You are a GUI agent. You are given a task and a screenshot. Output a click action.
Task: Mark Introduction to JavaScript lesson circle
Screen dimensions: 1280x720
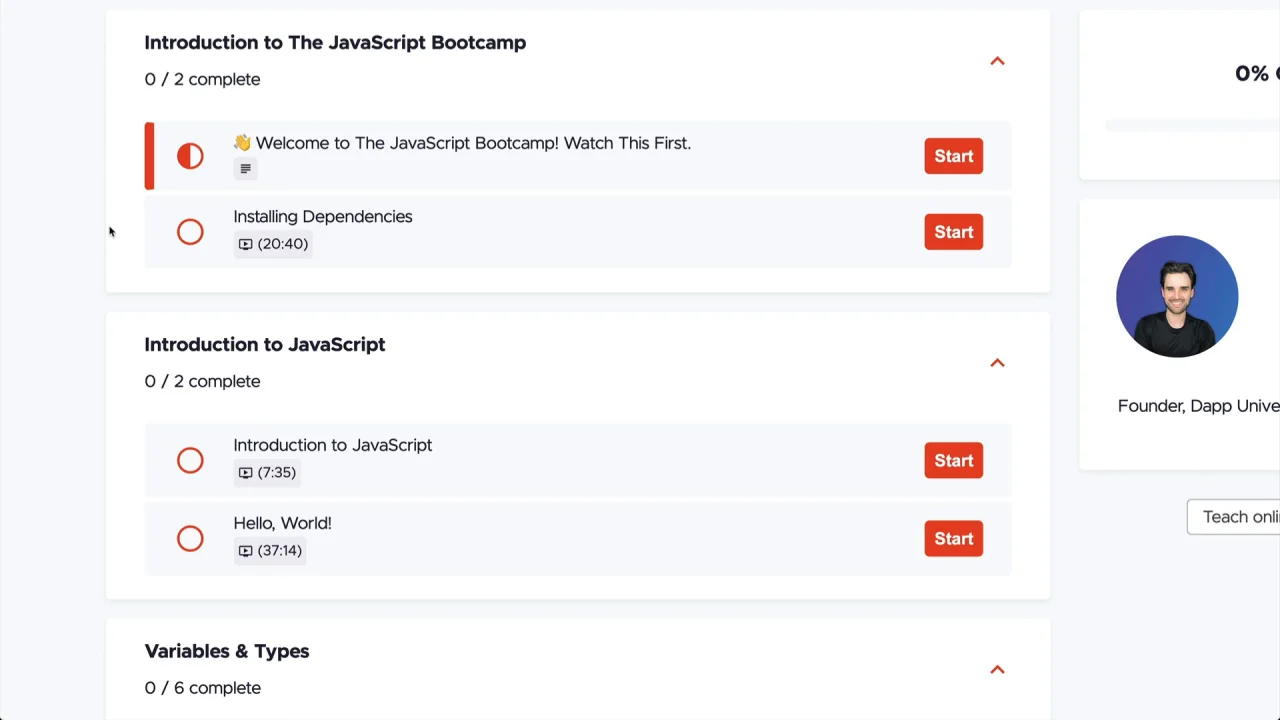(190, 460)
